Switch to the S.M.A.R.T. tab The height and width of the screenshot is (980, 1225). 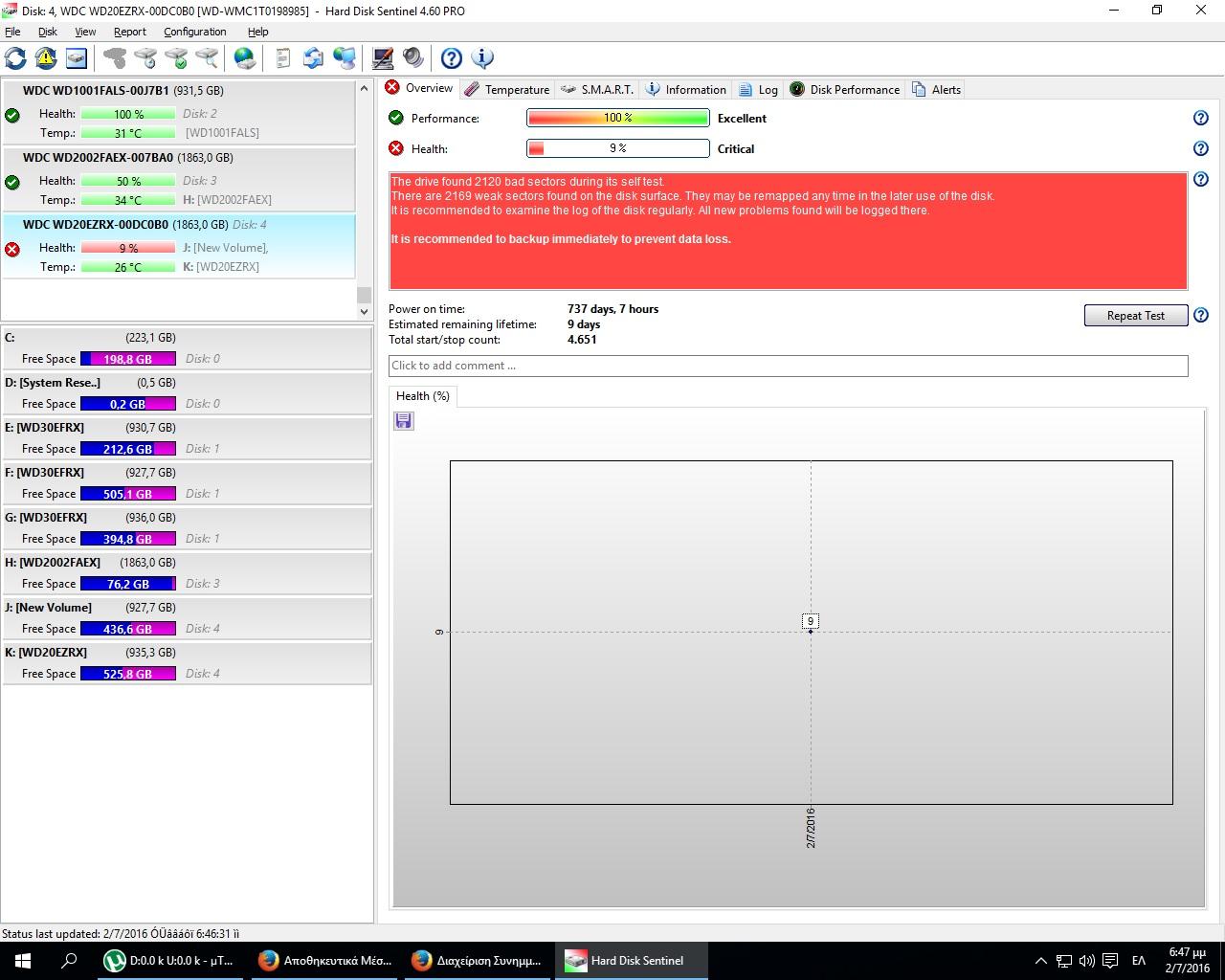(598, 89)
